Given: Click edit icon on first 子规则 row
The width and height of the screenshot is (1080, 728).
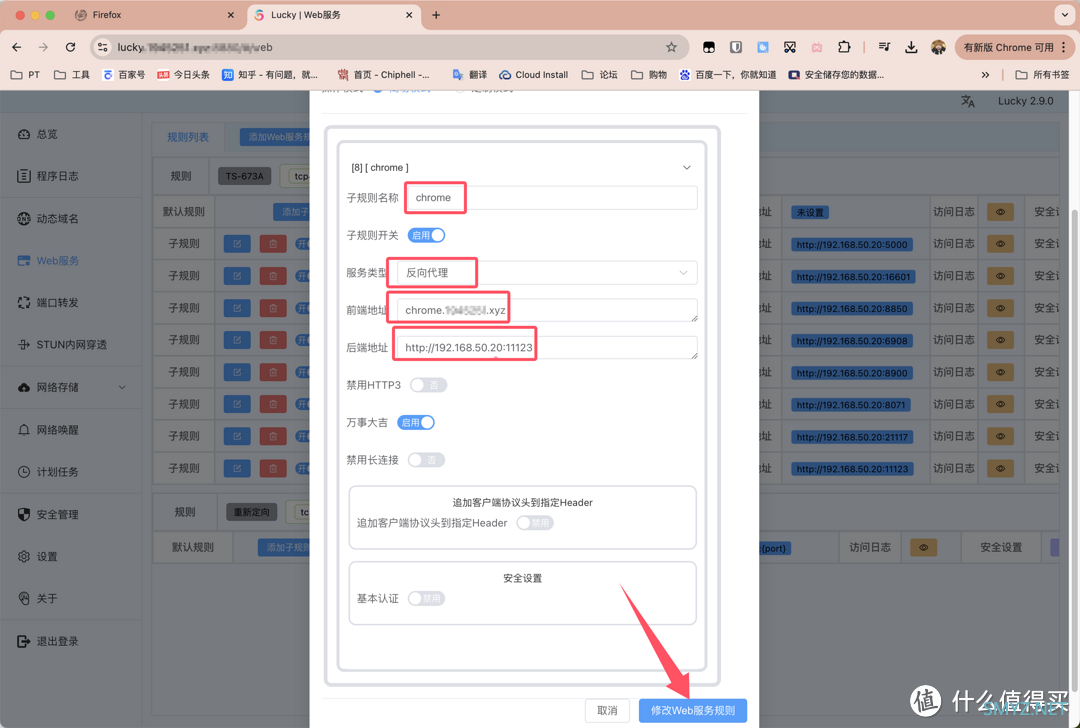Looking at the screenshot, I should click(x=237, y=244).
